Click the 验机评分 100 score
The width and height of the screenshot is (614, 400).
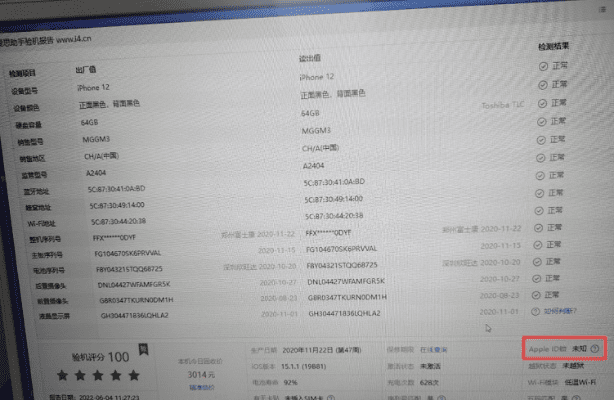click(101, 357)
